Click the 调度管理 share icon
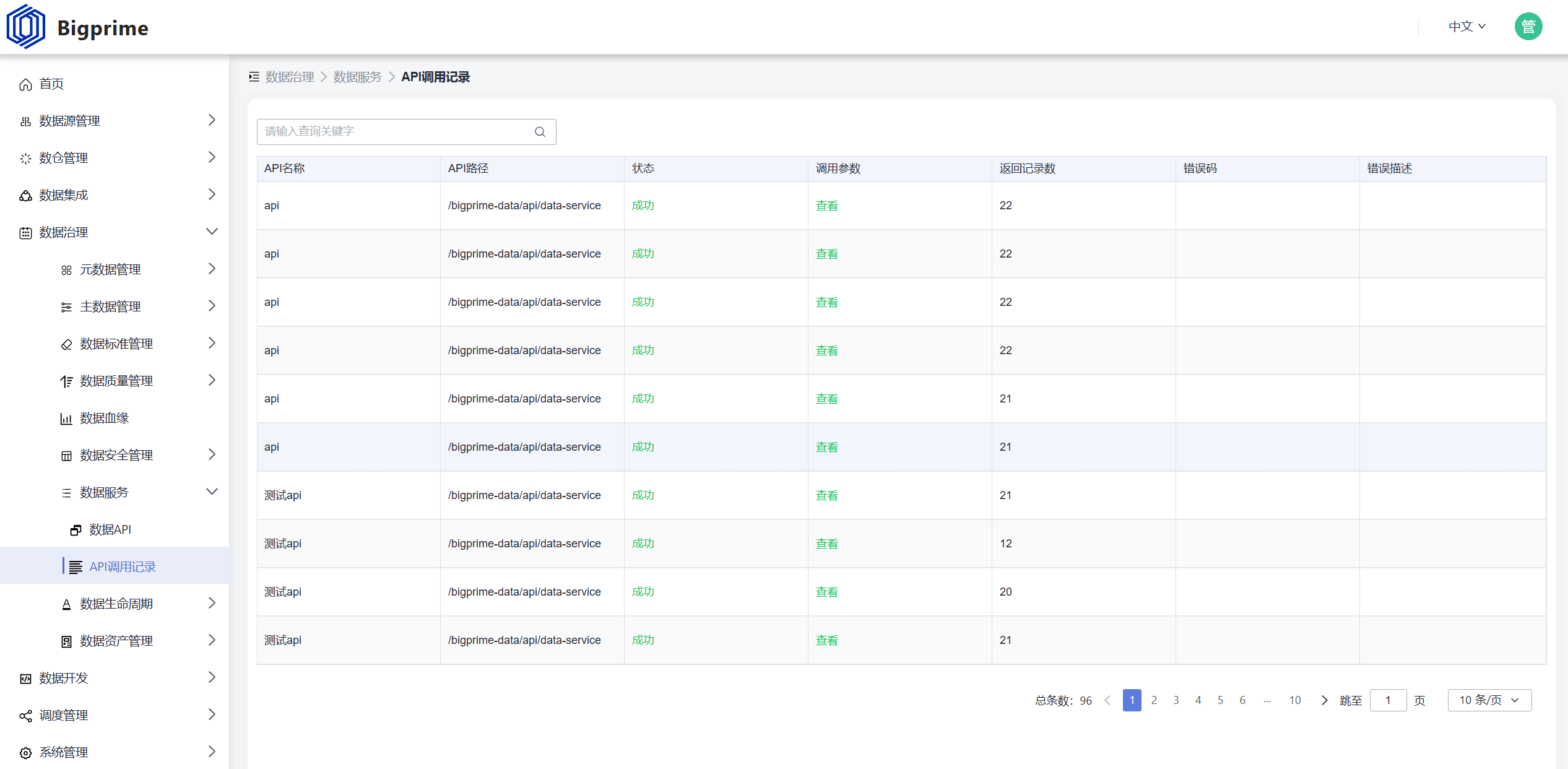 coord(25,716)
